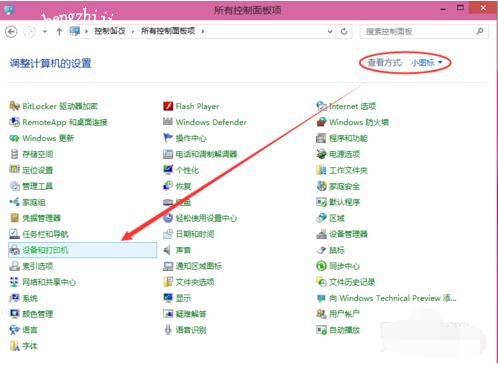
Task: Open 显示 display link
Action: (x=183, y=298)
